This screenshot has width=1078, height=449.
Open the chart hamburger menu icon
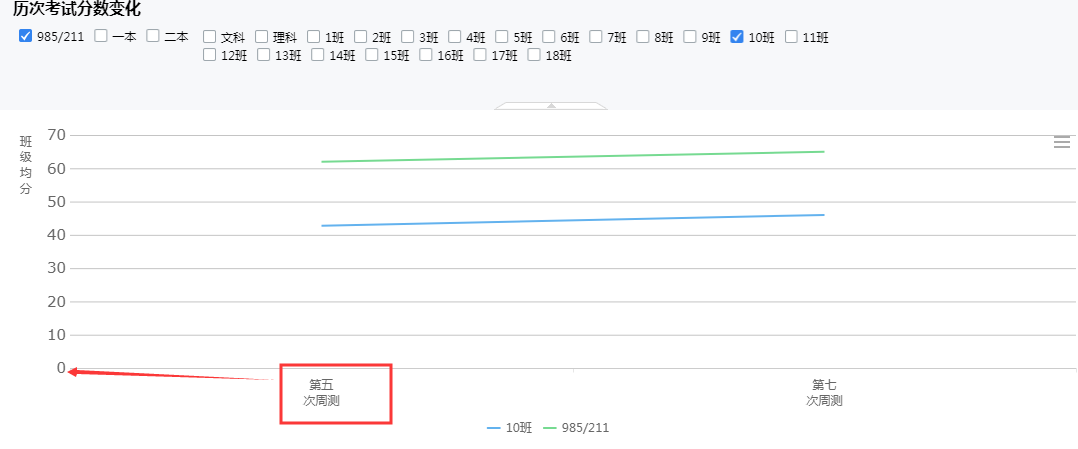click(1062, 142)
